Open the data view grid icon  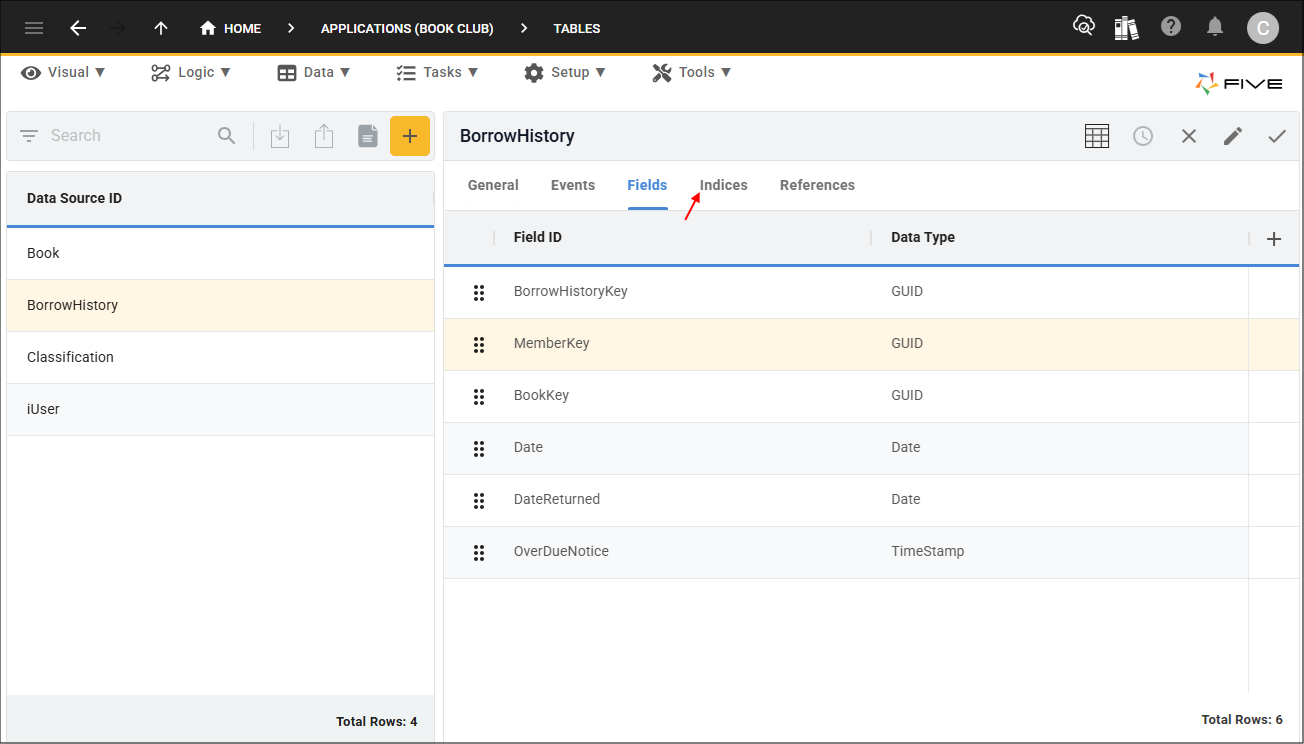pos(1097,136)
